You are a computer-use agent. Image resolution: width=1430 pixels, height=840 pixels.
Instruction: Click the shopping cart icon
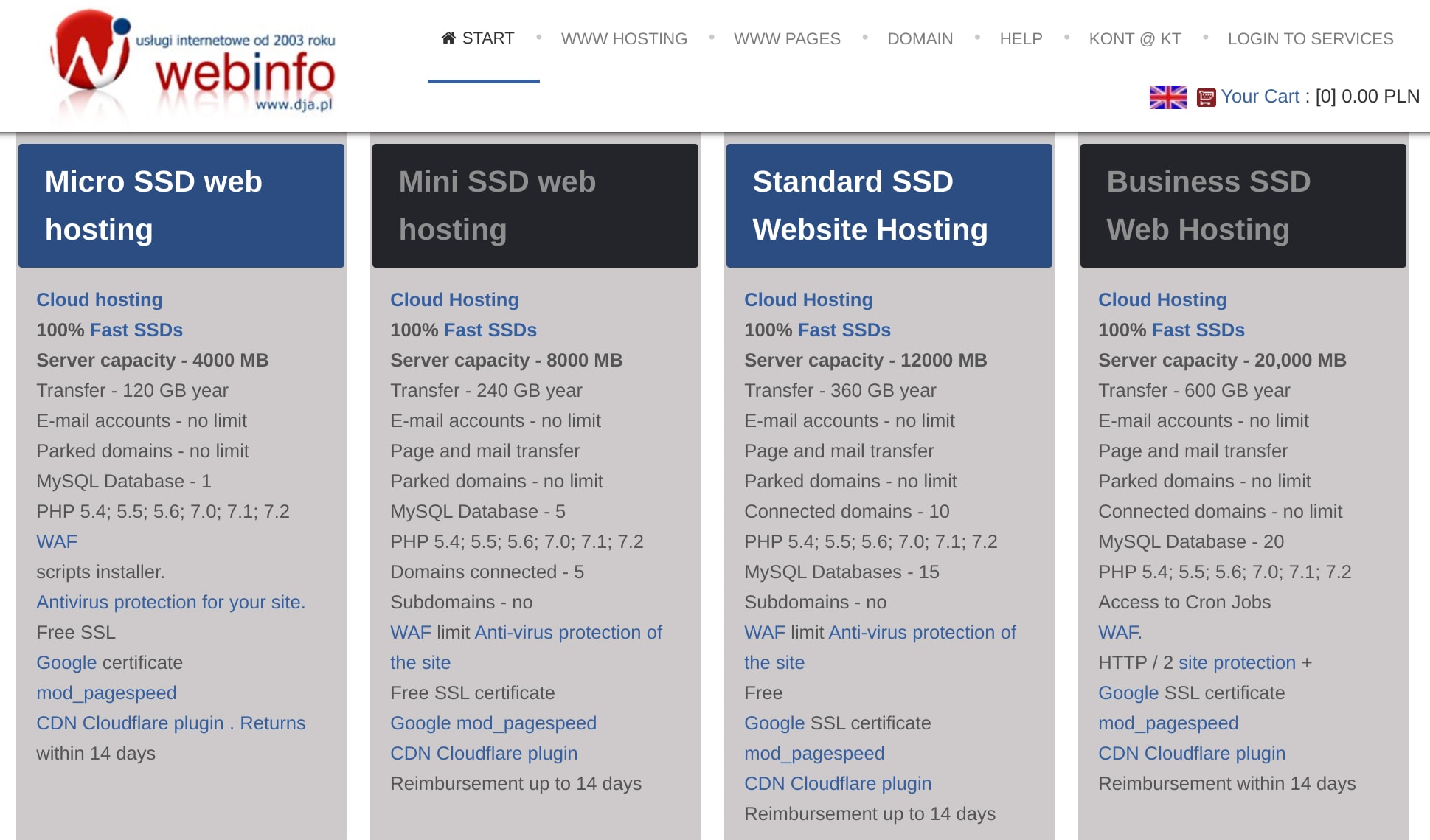click(1206, 97)
